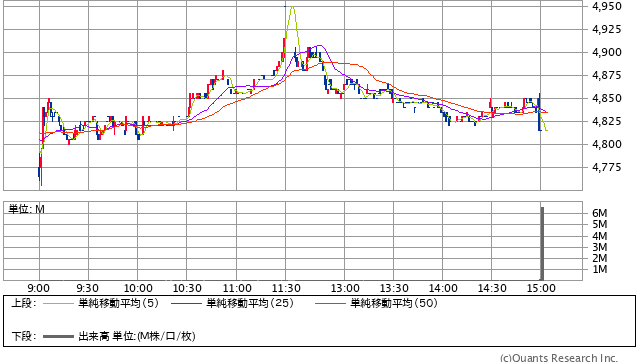Click the 10:00 time label
This screenshot has height=362, width=638.
138,288
